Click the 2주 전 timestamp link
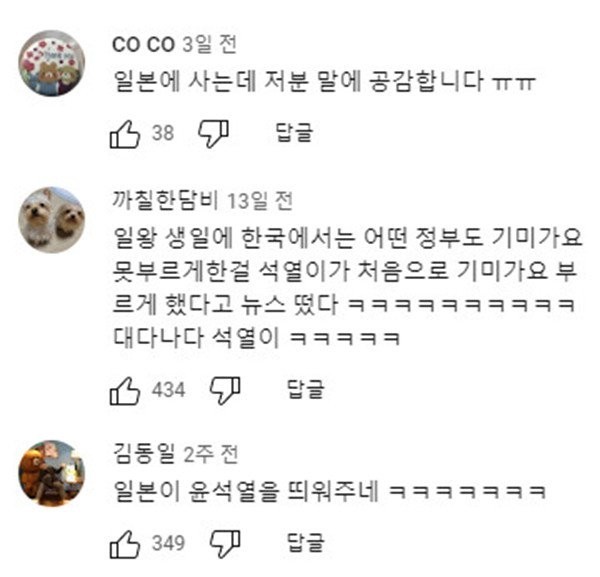The width and height of the screenshot is (600, 577). pyautogui.click(x=211, y=454)
